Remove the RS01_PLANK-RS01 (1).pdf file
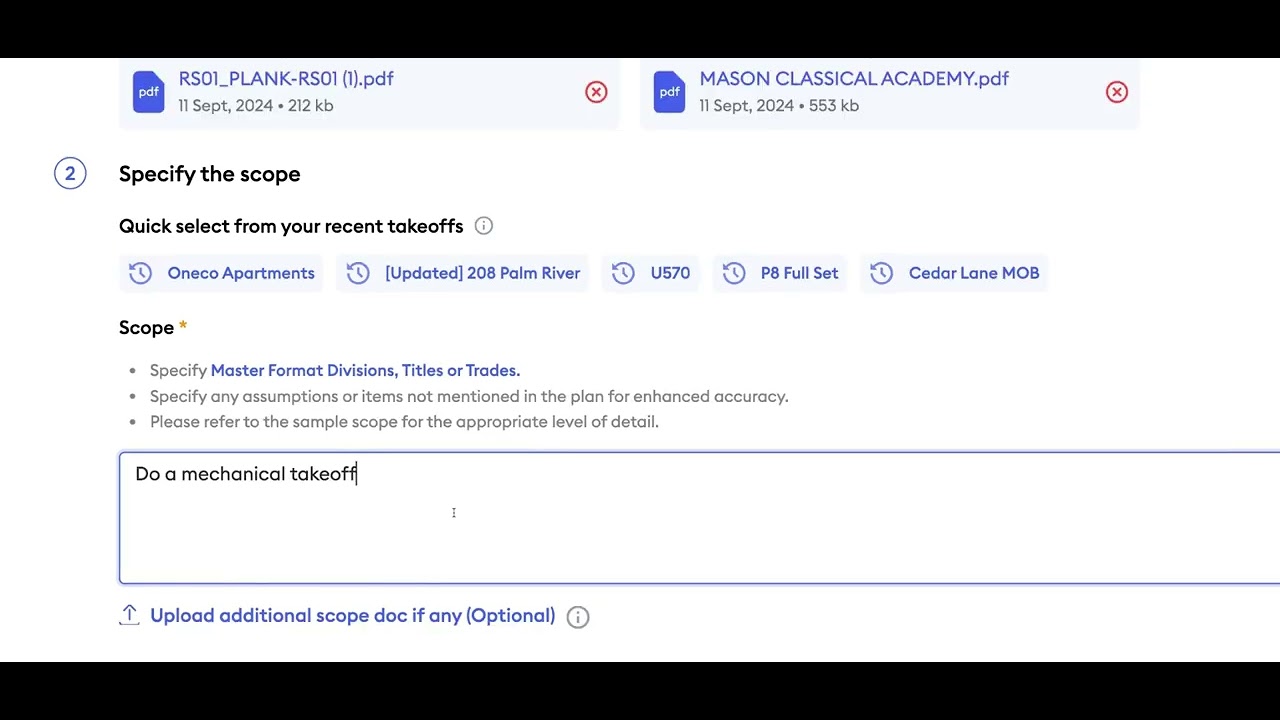This screenshot has height=720, width=1280. 596,92
